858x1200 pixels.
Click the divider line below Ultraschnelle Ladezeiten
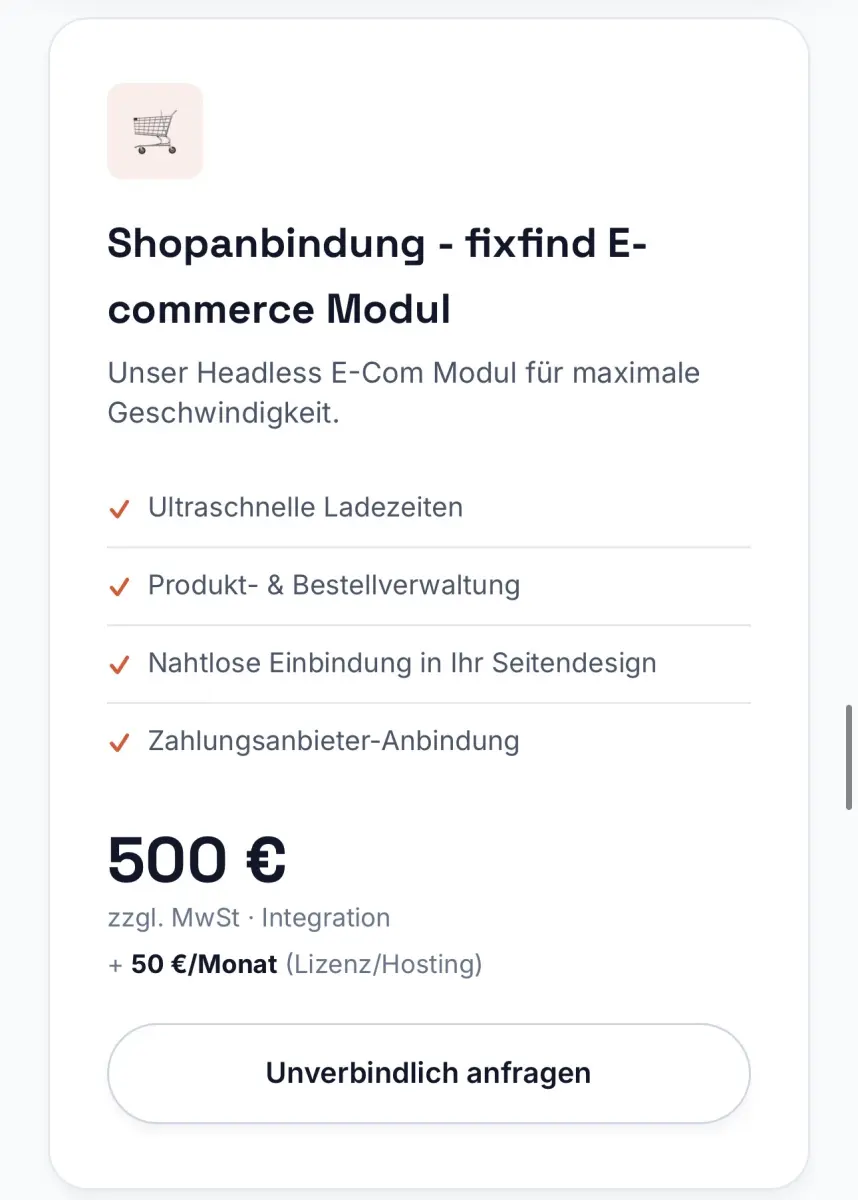coord(428,547)
